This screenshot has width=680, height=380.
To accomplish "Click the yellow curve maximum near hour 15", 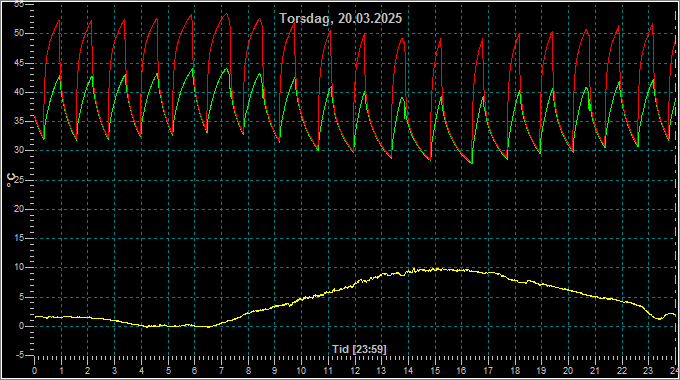I will coord(436,269).
